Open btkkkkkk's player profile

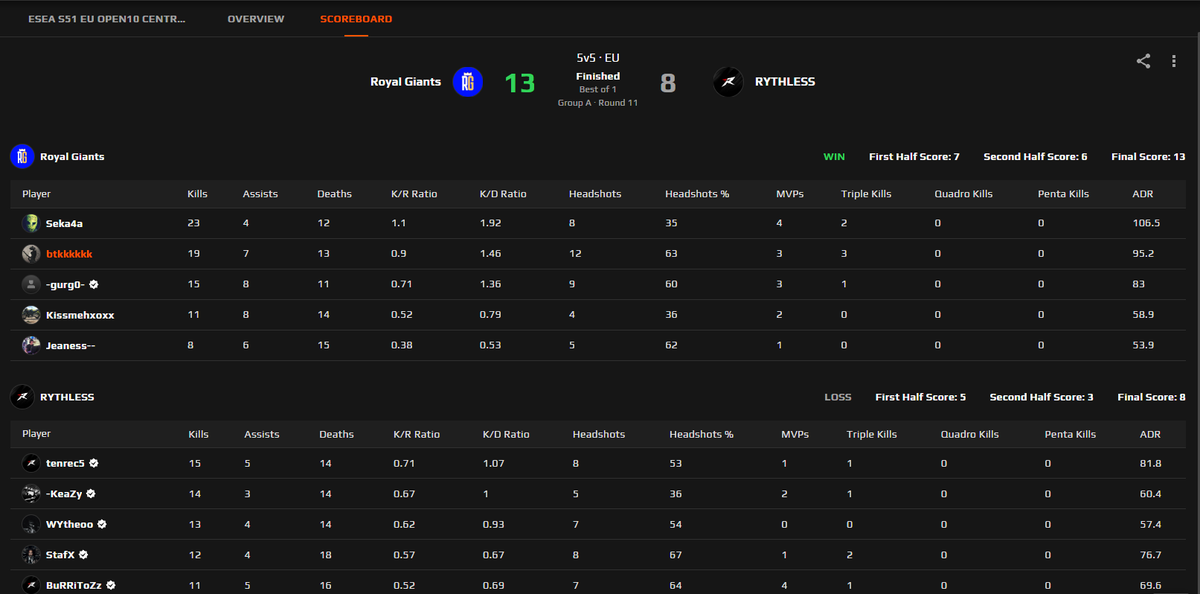point(69,254)
